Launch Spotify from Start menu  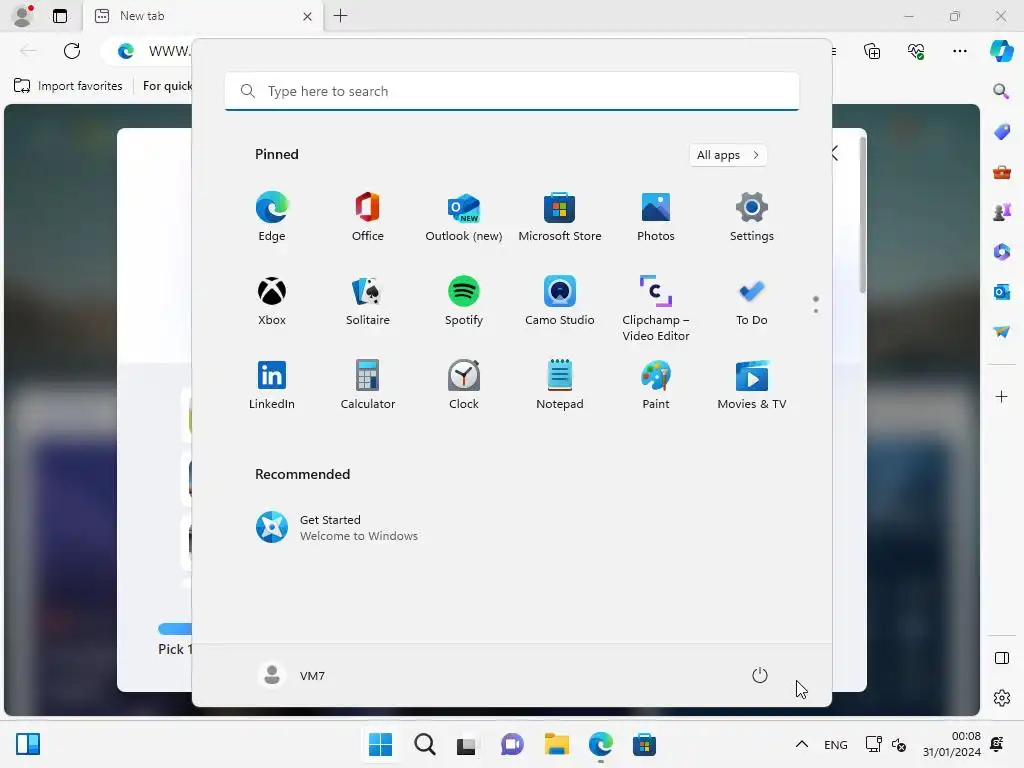click(x=464, y=301)
